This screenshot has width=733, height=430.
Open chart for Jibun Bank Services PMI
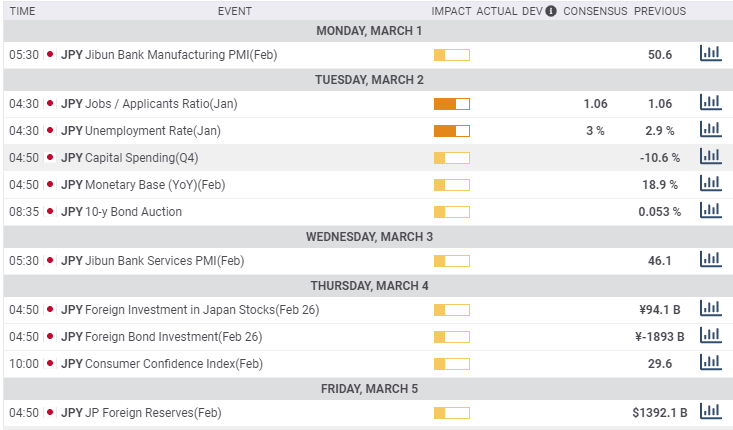point(710,260)
